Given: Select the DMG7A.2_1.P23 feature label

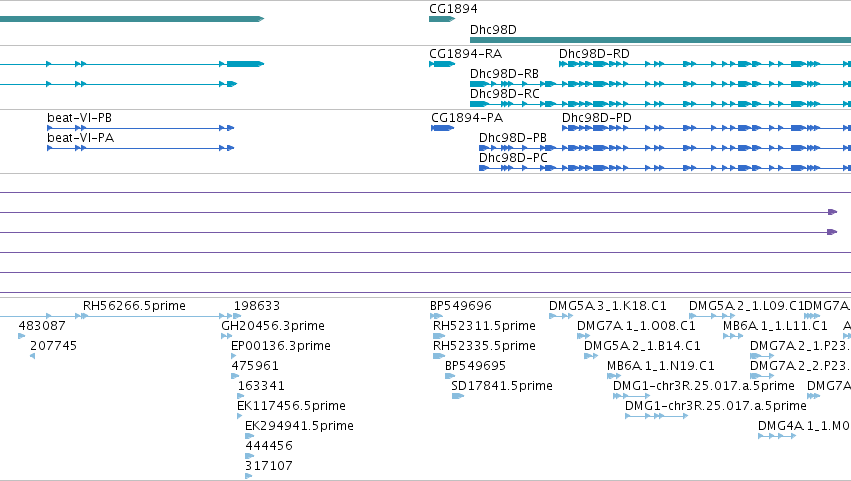Looking at the screenshot, I should coord(800,346).
